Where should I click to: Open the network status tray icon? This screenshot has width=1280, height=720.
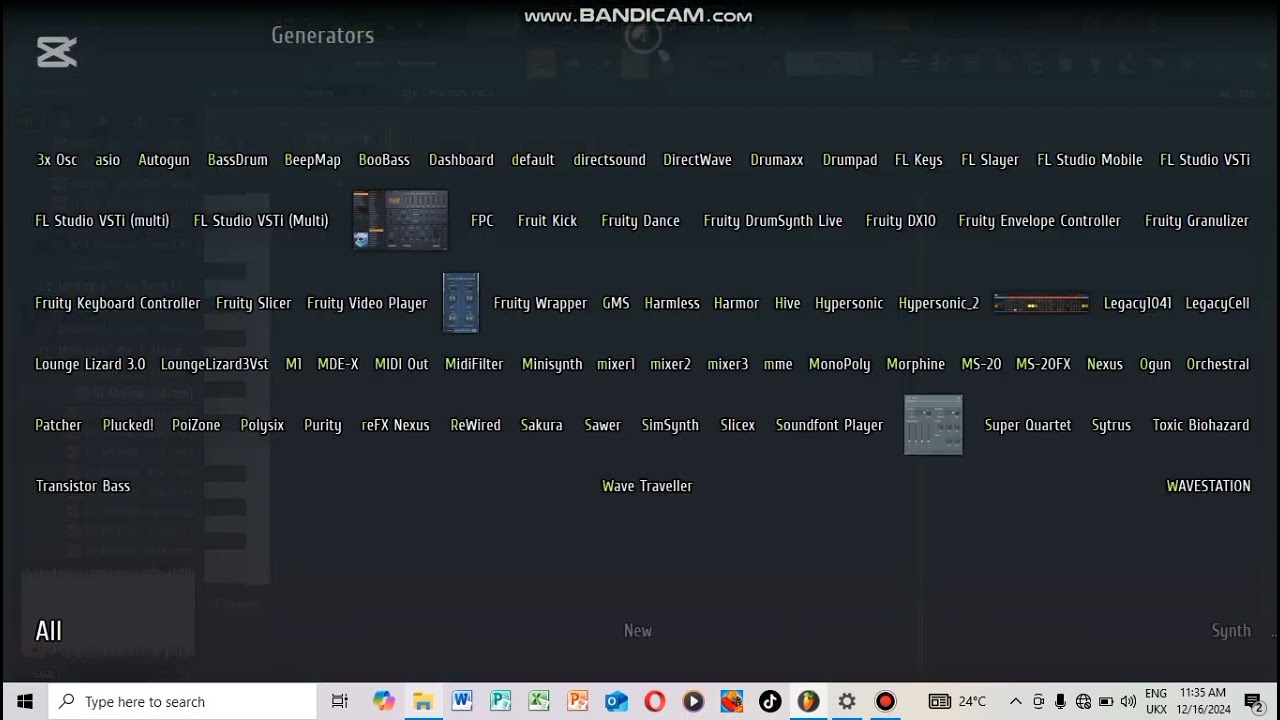[x=1083, y=701]
